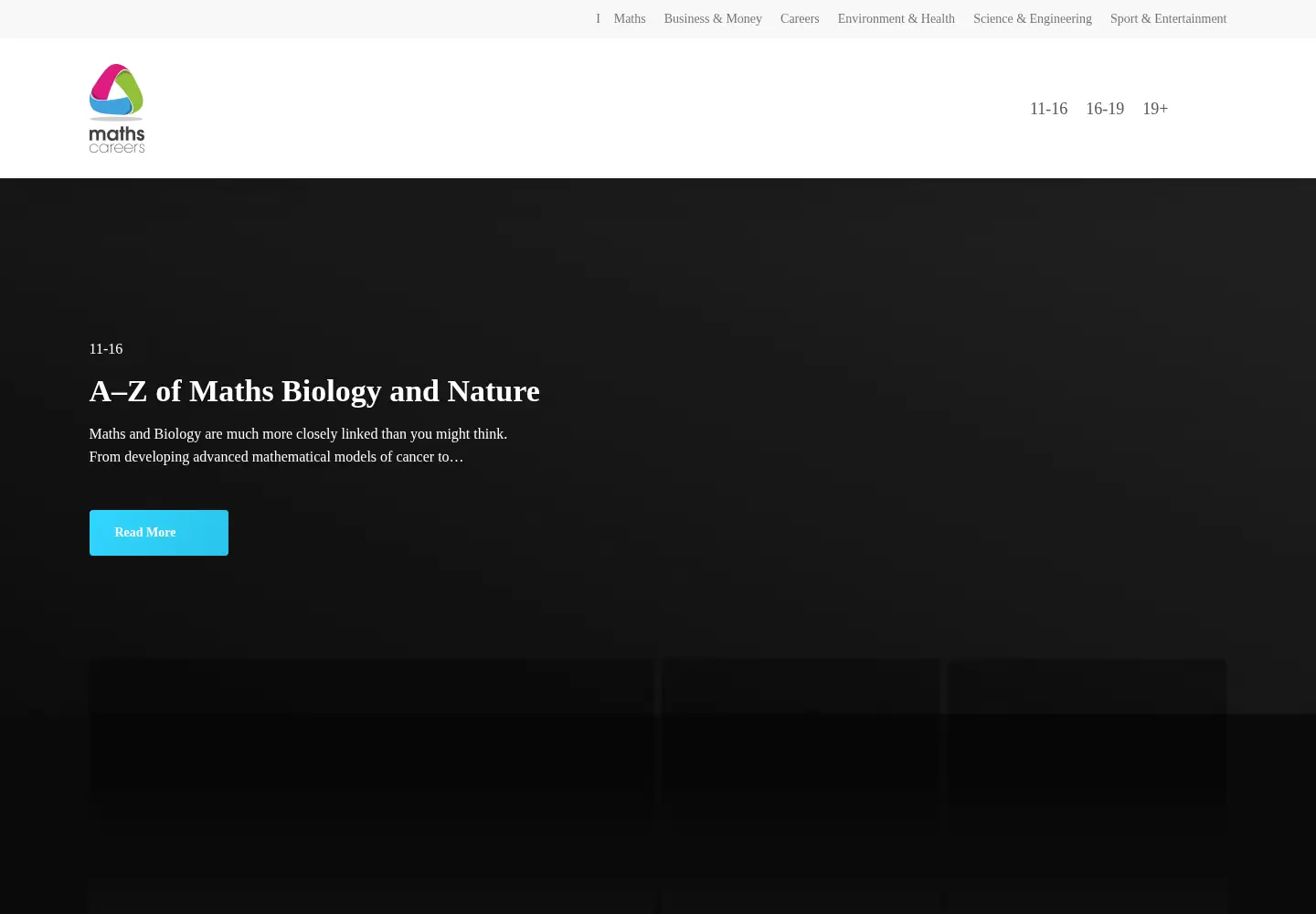The width and height of the screenshot is (1316, 914).
Task: Click the text "Maths and Biology are much more closely linked"
Action: 233,434
